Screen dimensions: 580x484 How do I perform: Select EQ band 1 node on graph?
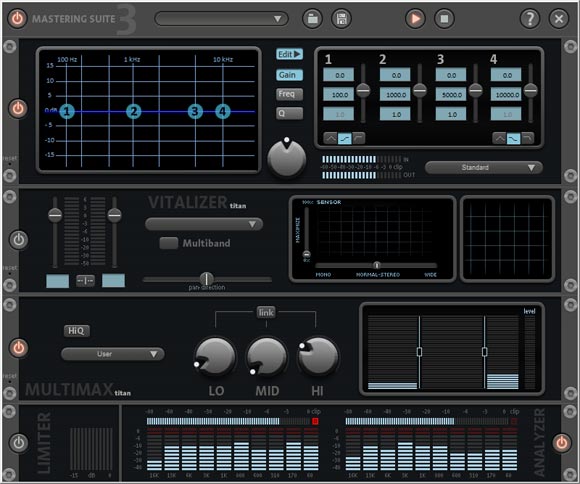click(x=67, y=111)
